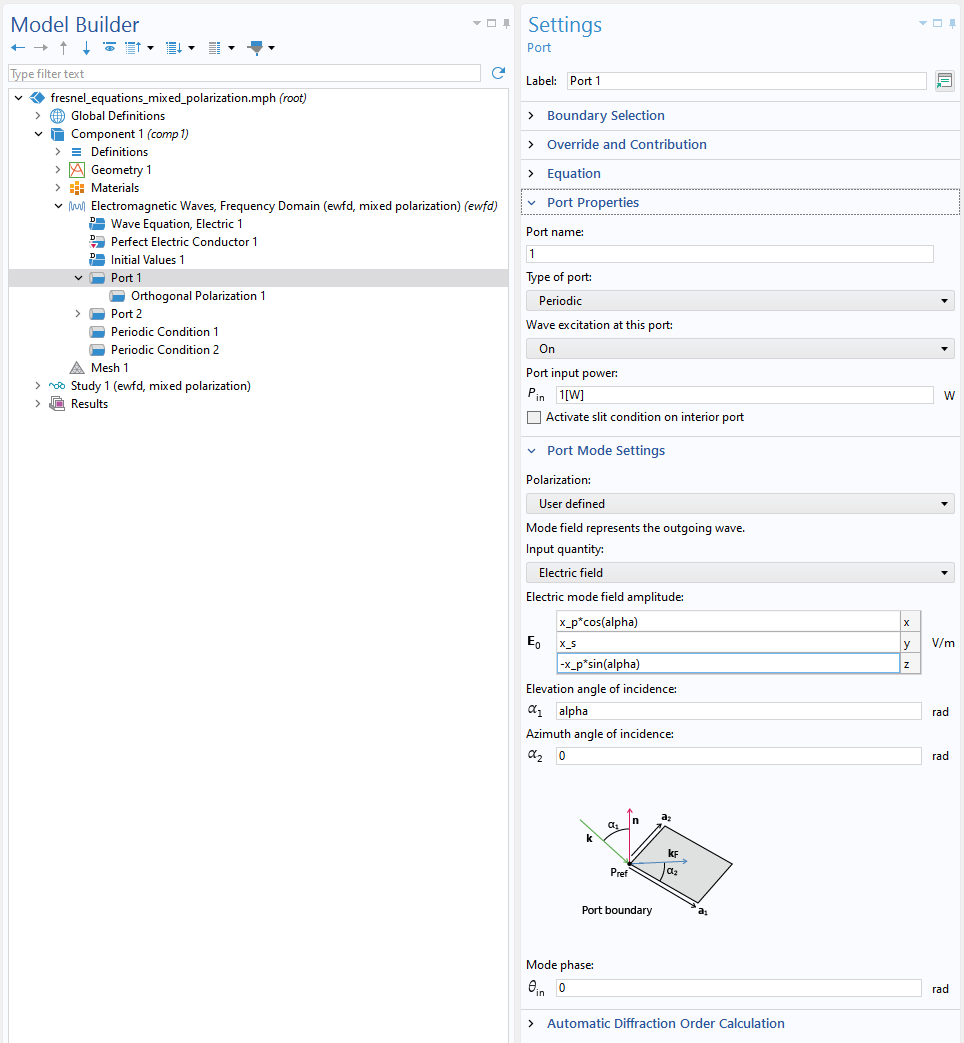
Task: Open the model tree filter funnel icon
Action: tap(255, 47)
